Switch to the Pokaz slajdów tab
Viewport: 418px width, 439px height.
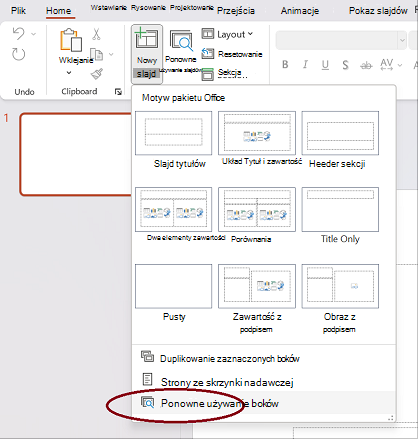pyautogui.click(x=378, y=11)
